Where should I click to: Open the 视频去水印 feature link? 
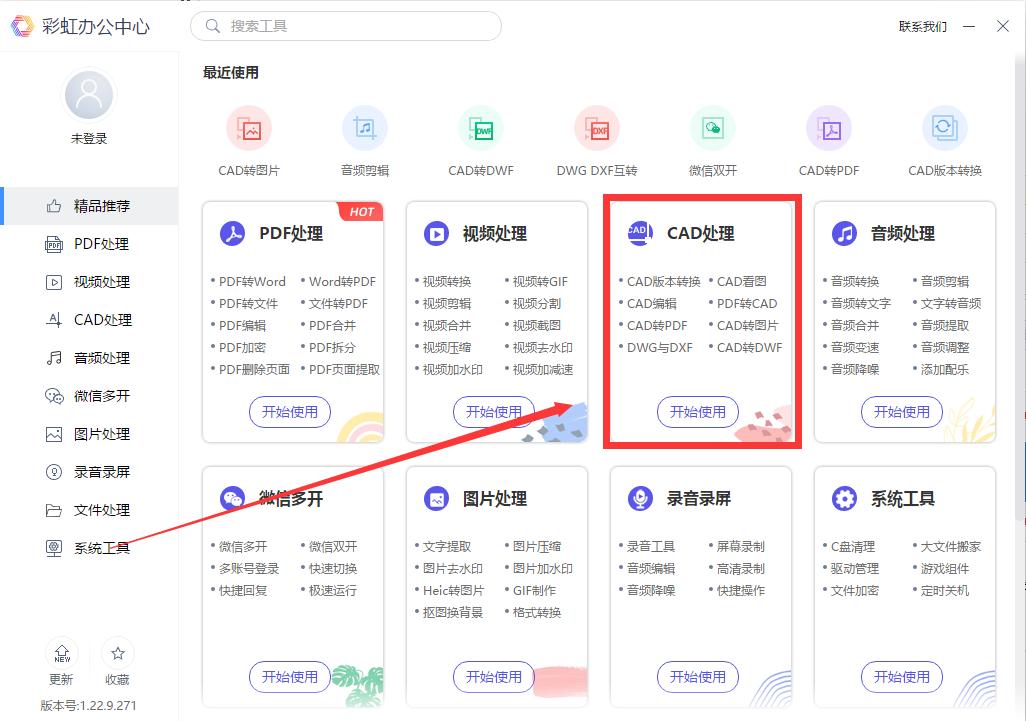pos(542,347)
